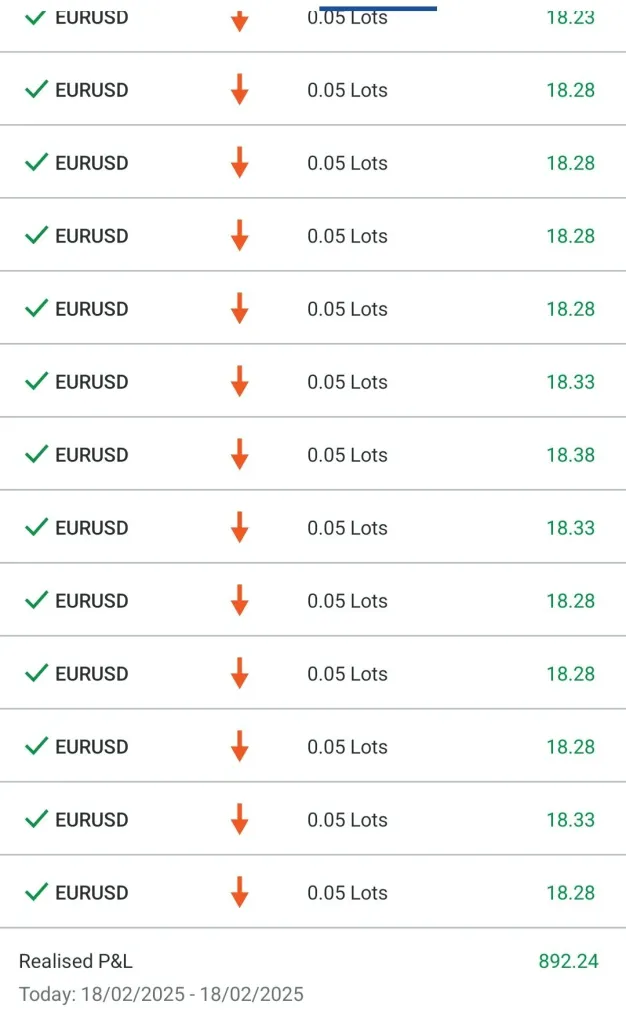This screenshot has height=1023, width=626.
Task: Click the green checkmark in the 18.38 profit row
Action: pyautogui.click(x=37, y=454)
